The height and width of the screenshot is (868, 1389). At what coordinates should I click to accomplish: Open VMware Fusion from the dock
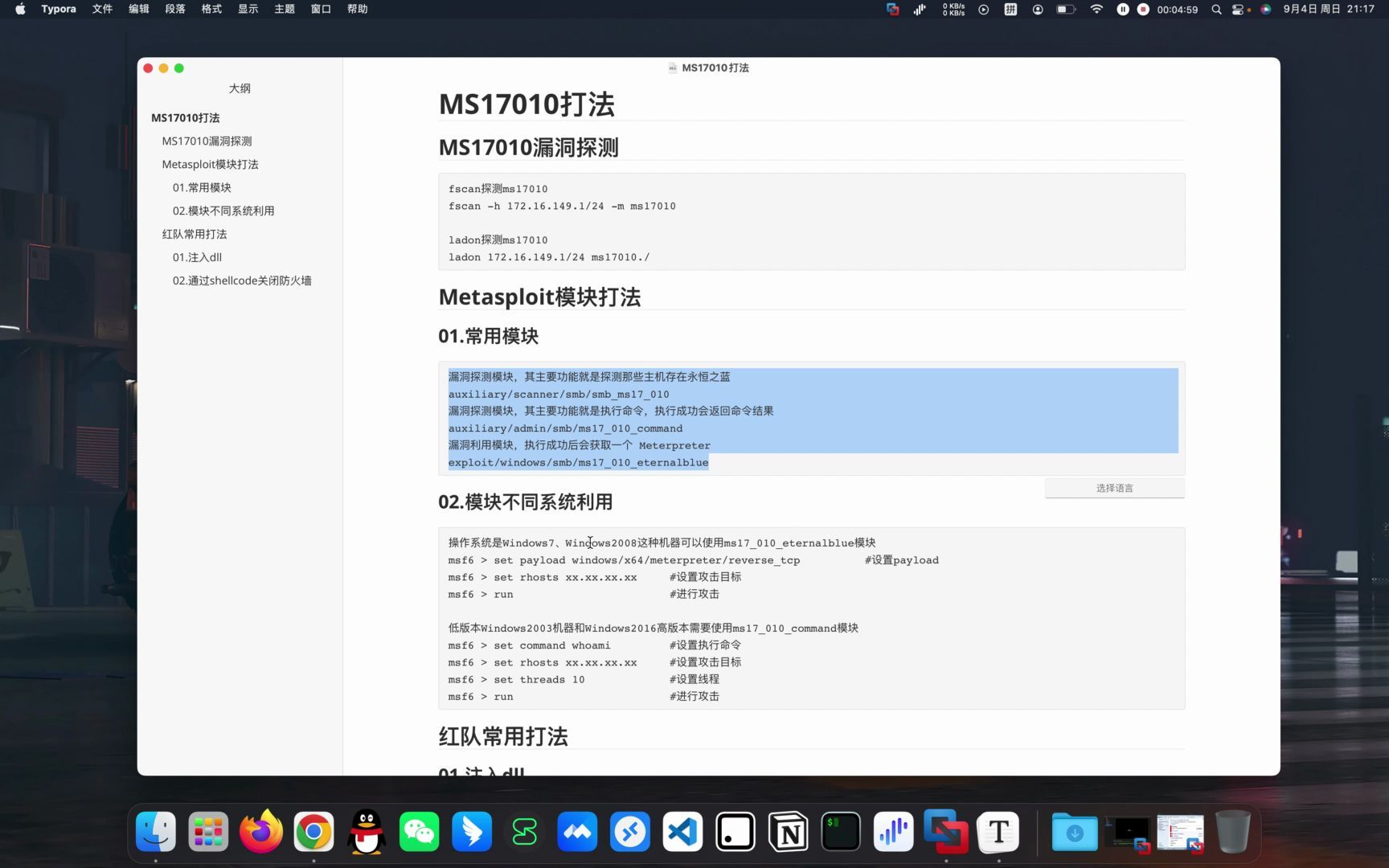(x=946, y=832)
